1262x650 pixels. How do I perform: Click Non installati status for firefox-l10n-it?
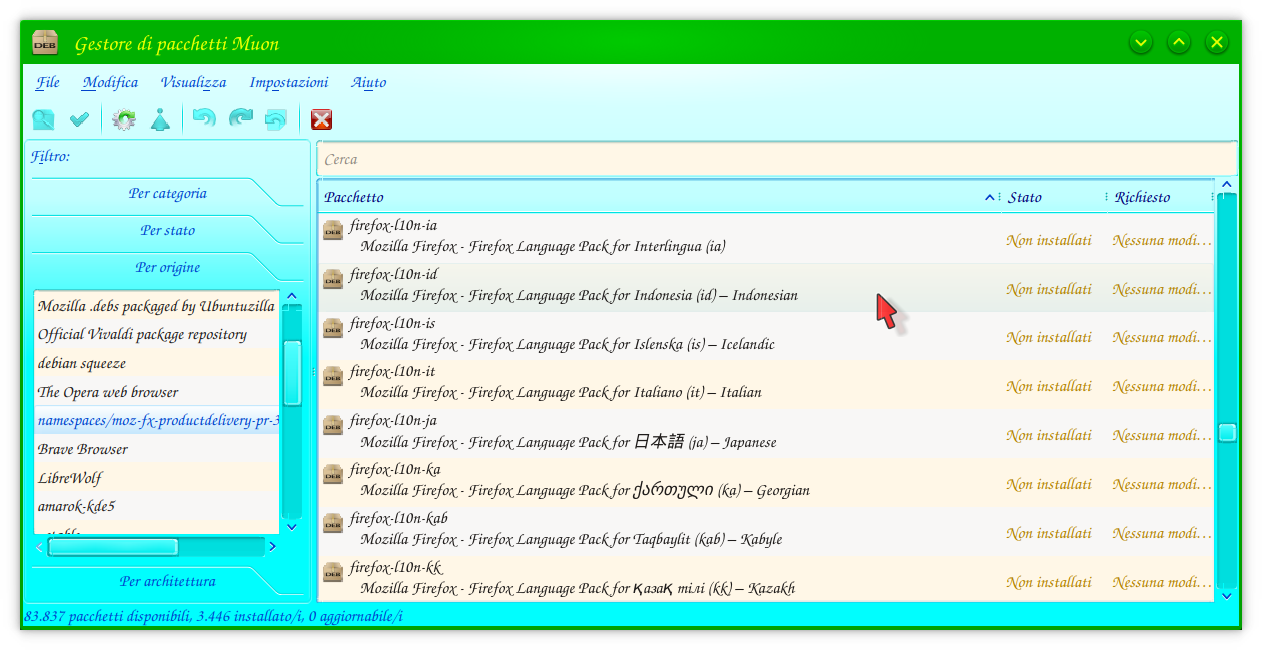pyautogui.click(x=1049, y=386)
